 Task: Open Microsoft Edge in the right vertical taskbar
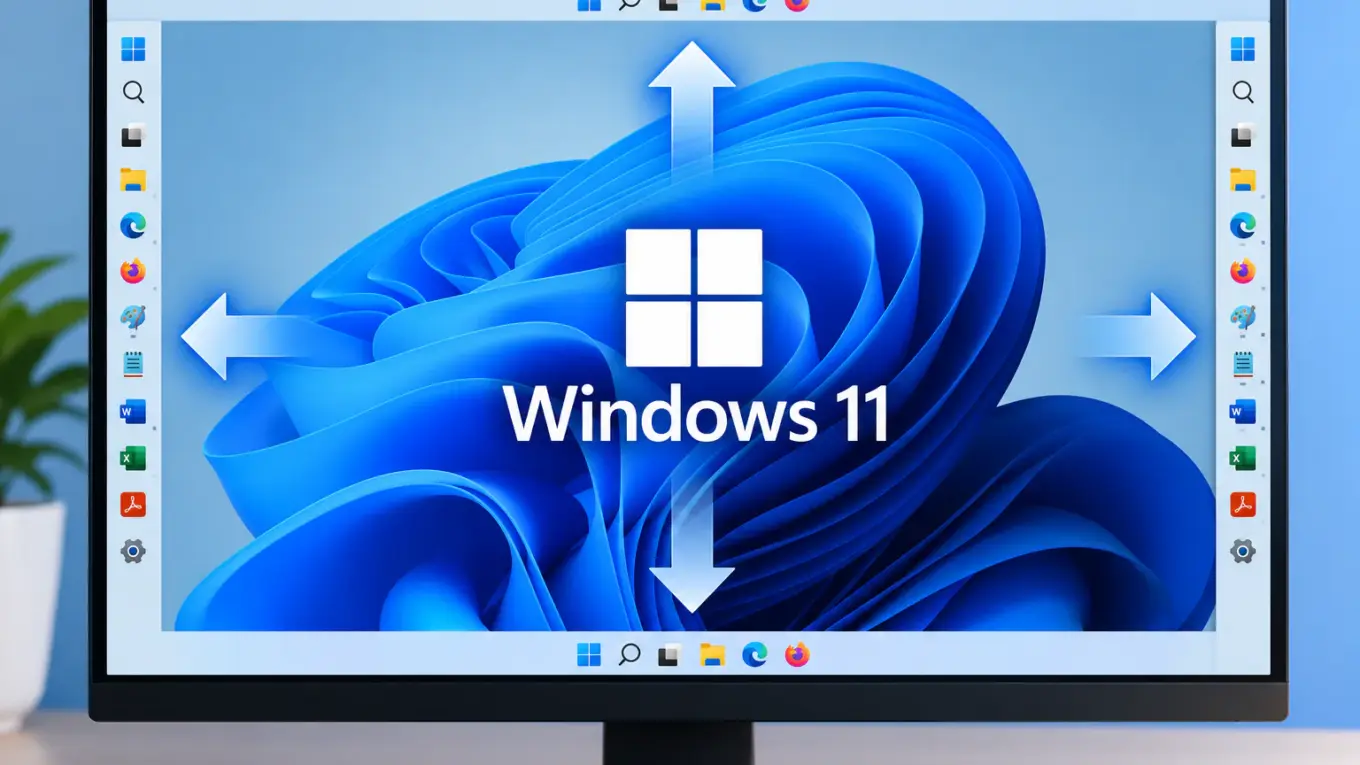pyautogui.click(x=1243, y=225)
